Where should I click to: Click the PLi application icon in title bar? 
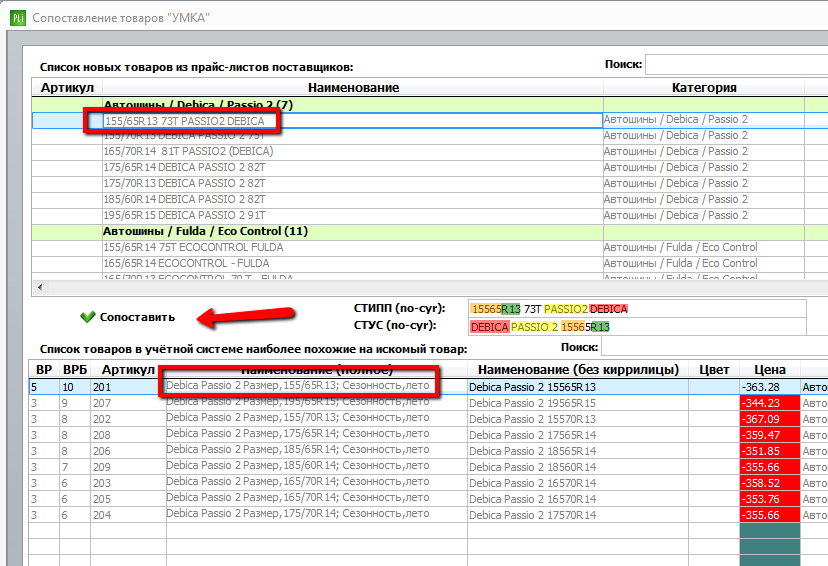pyautogui.click(x=17, y=18)
